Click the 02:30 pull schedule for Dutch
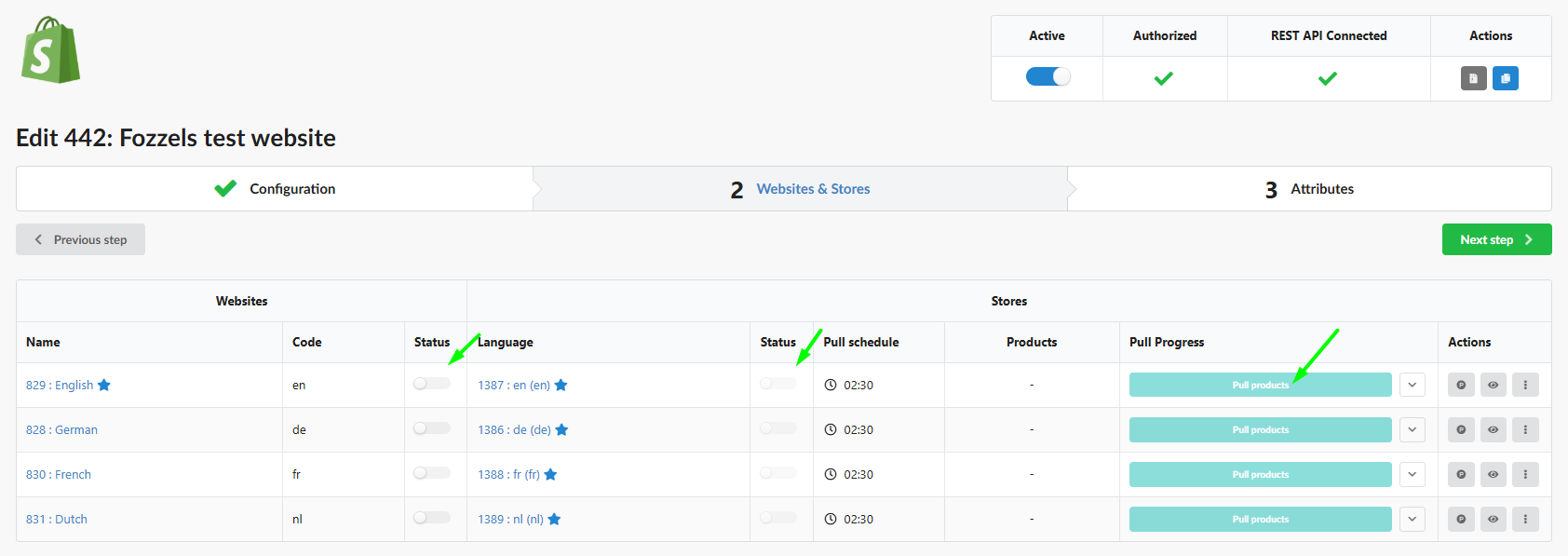This screenshot has width=1568, height=556. 858,519
